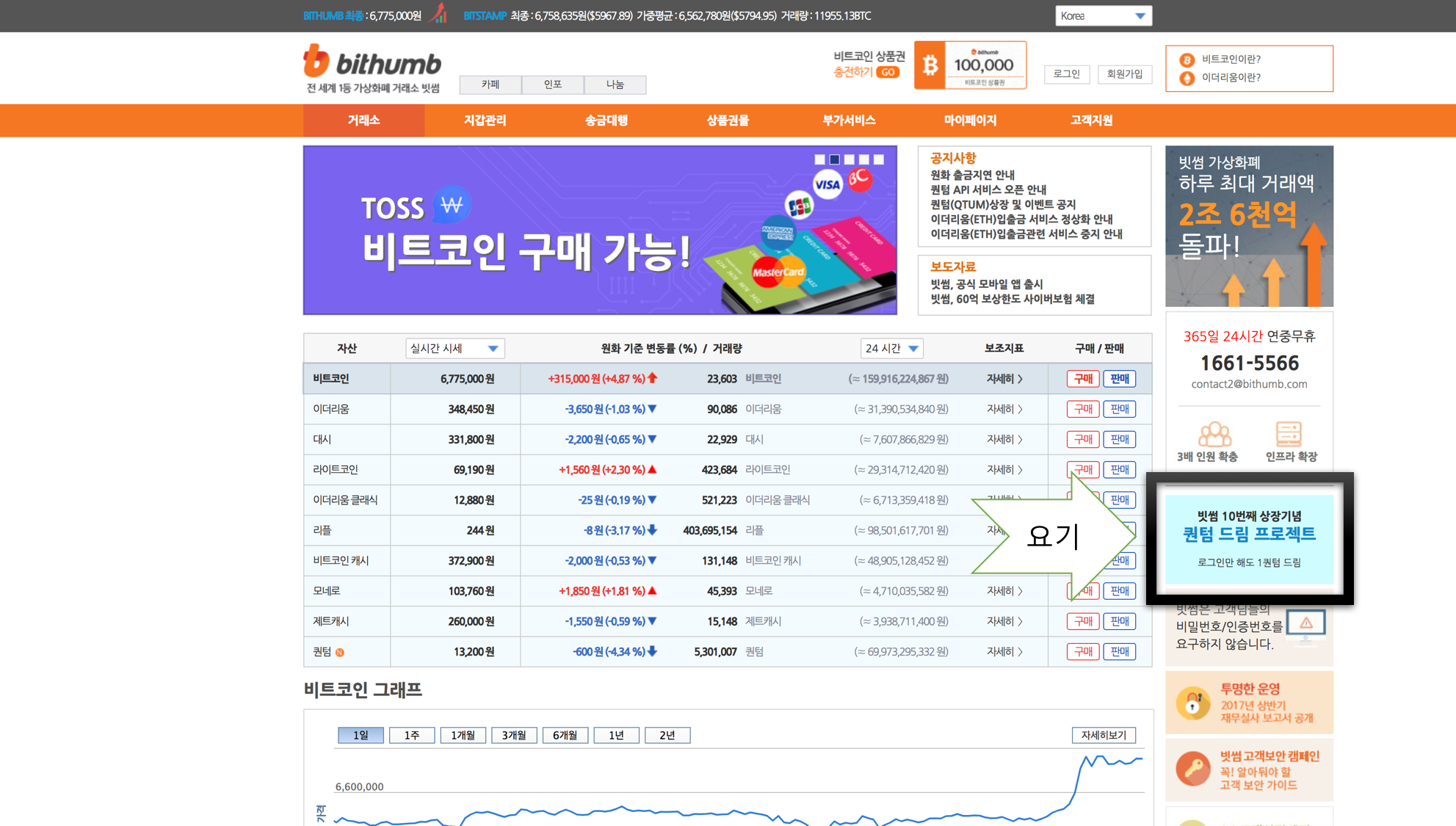Click the 카페 tab button

(490, 84)
